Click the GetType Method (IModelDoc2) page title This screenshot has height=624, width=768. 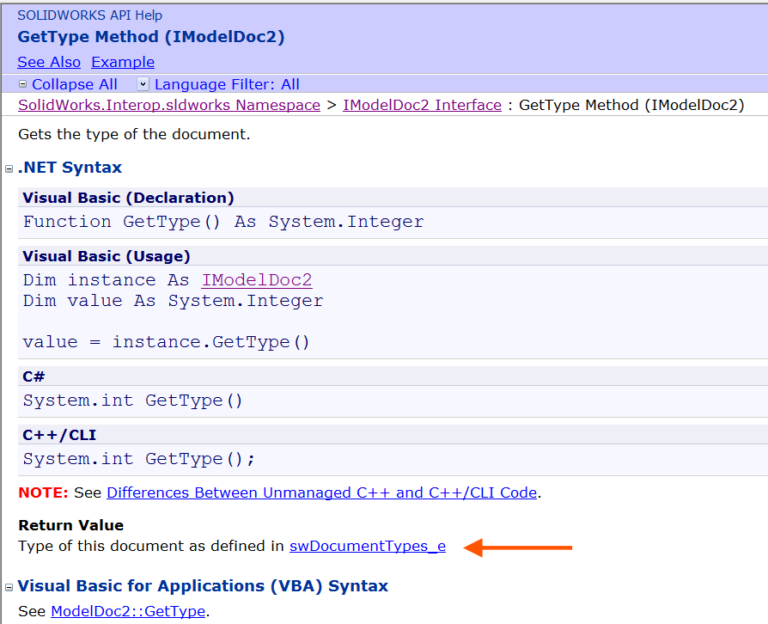[151, 37]
